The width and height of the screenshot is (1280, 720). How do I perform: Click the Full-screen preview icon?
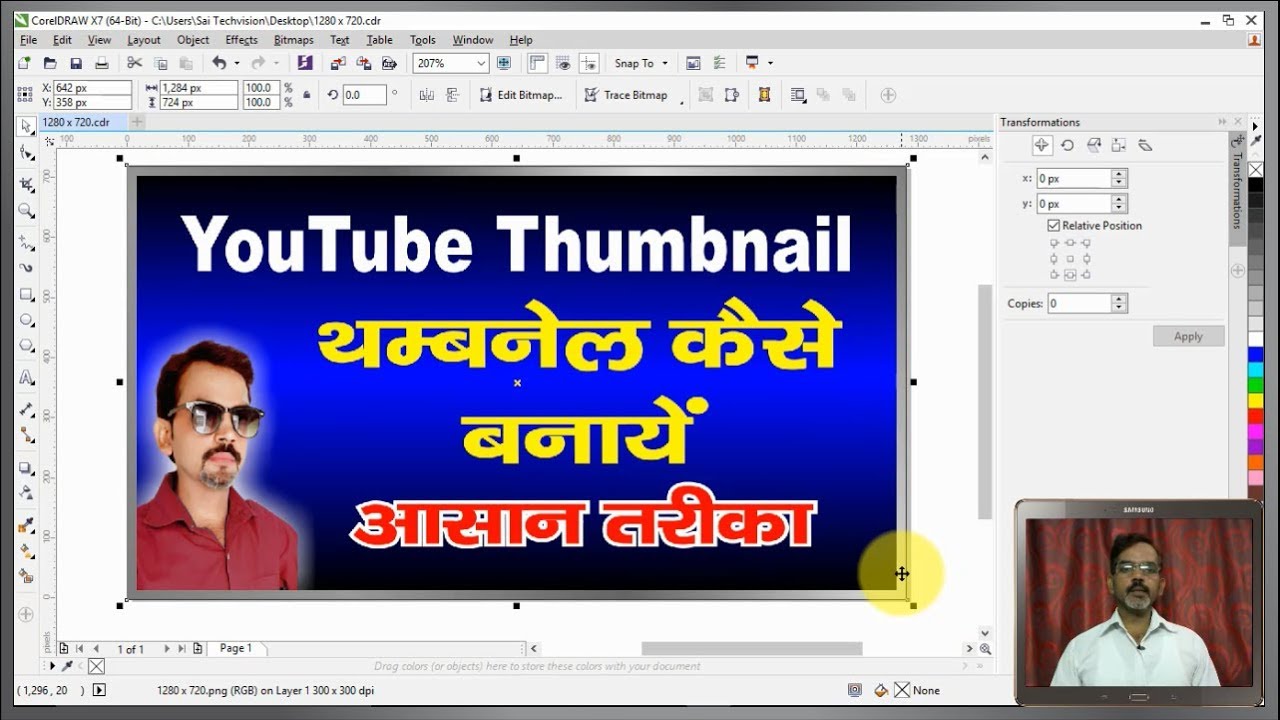503,63
